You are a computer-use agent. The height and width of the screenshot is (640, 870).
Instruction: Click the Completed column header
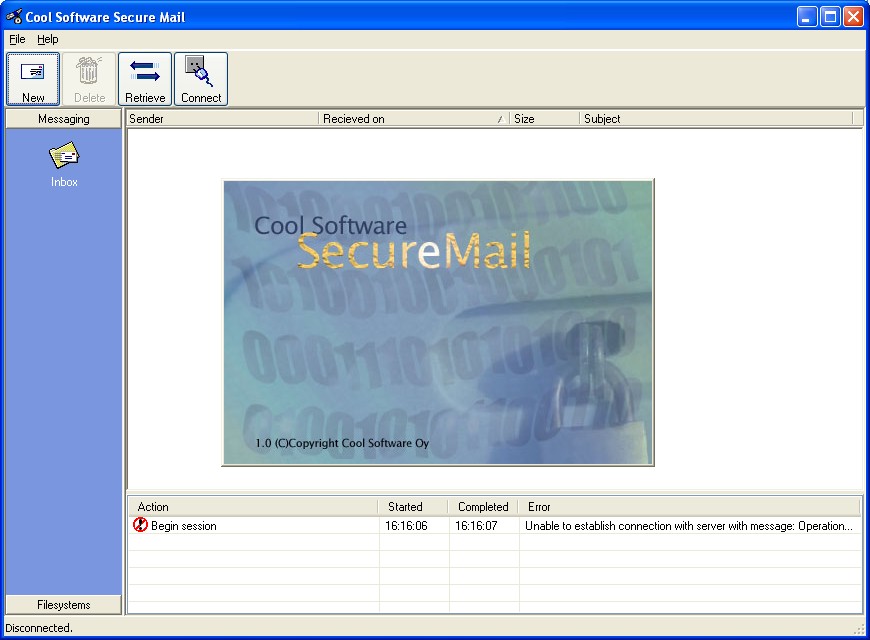tap(483, 507)
